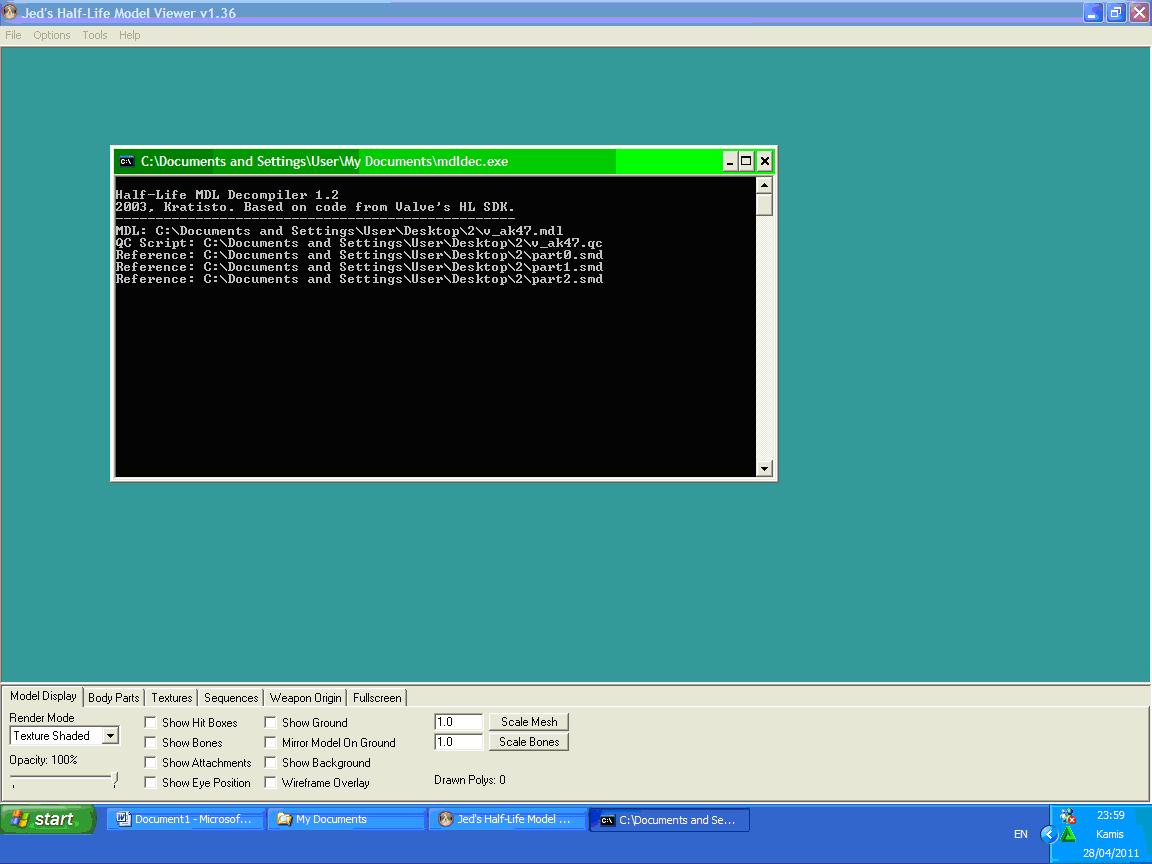Click scroll down arrow in console window

[764, 468]
